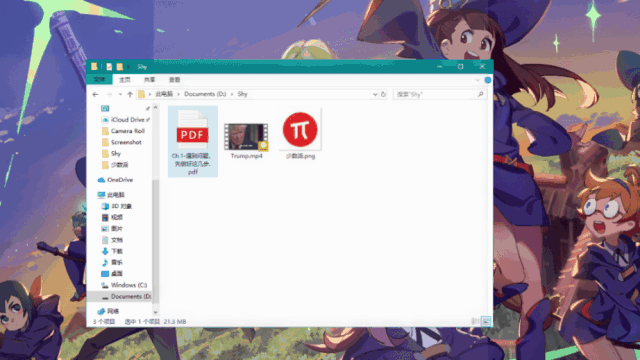Open the 主页 ribbon tab
Image resolution: width=640 pixels, height=360 pixels.
coord(124,80)
